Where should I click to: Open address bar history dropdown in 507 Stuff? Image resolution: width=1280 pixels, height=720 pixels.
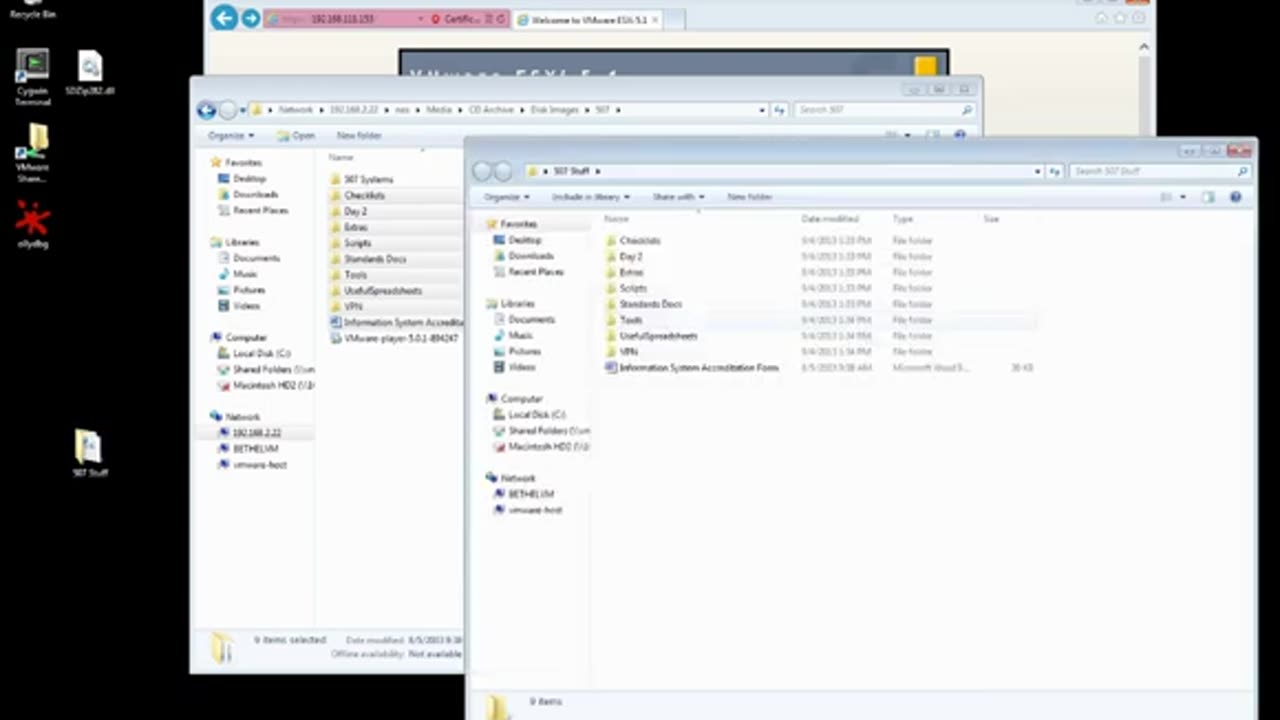1037,171
